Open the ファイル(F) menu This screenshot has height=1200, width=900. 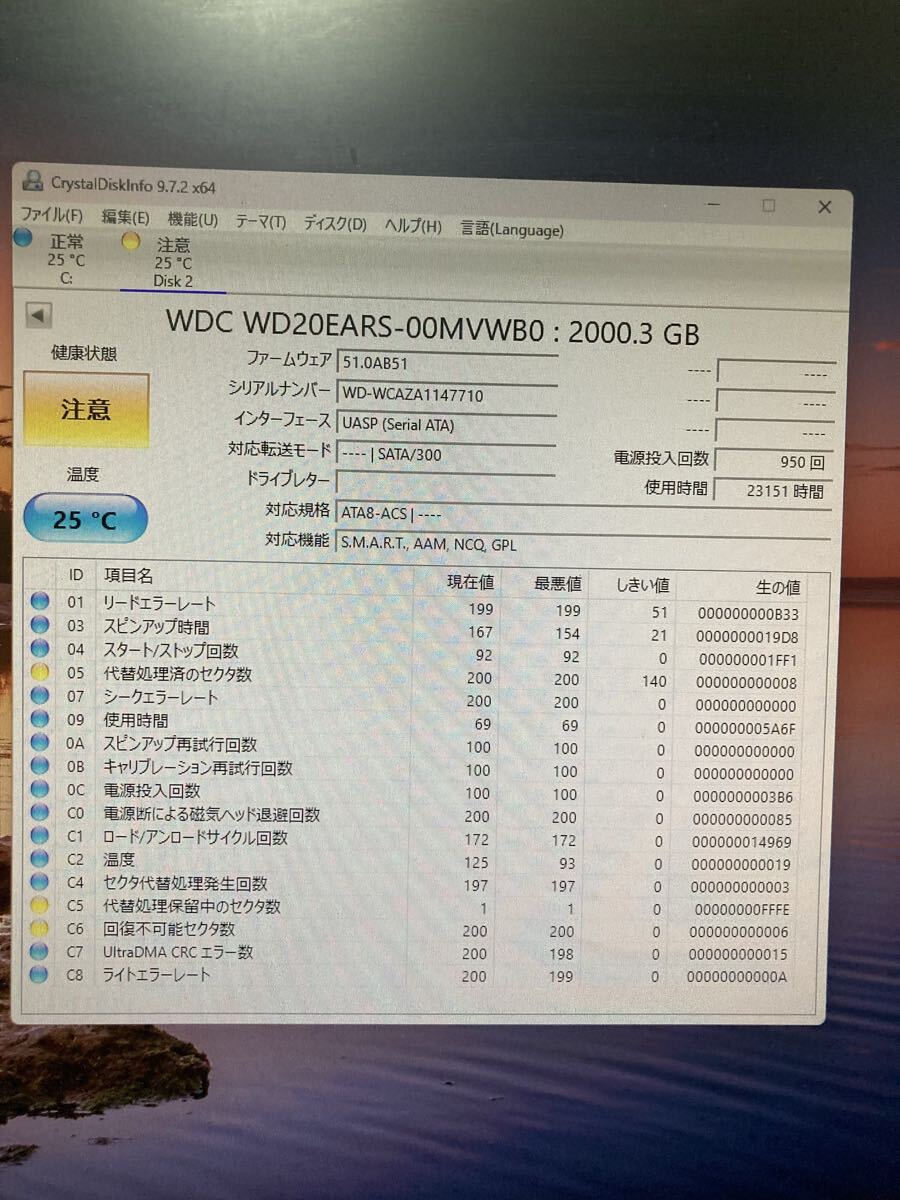coord(52,215)
